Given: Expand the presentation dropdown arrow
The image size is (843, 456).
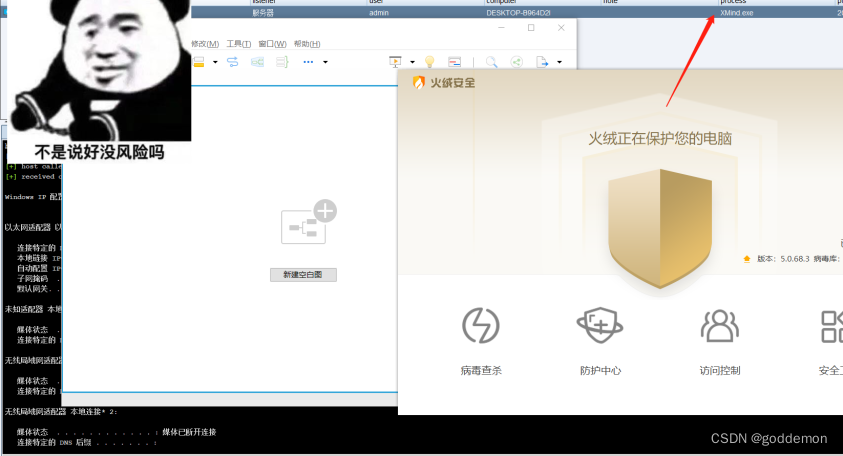Looking at the screenshot, I should 412,62.
